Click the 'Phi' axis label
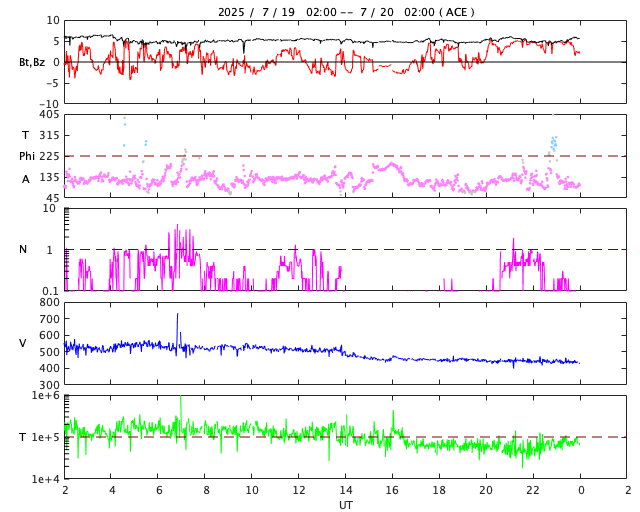 [x=27, y=156]
